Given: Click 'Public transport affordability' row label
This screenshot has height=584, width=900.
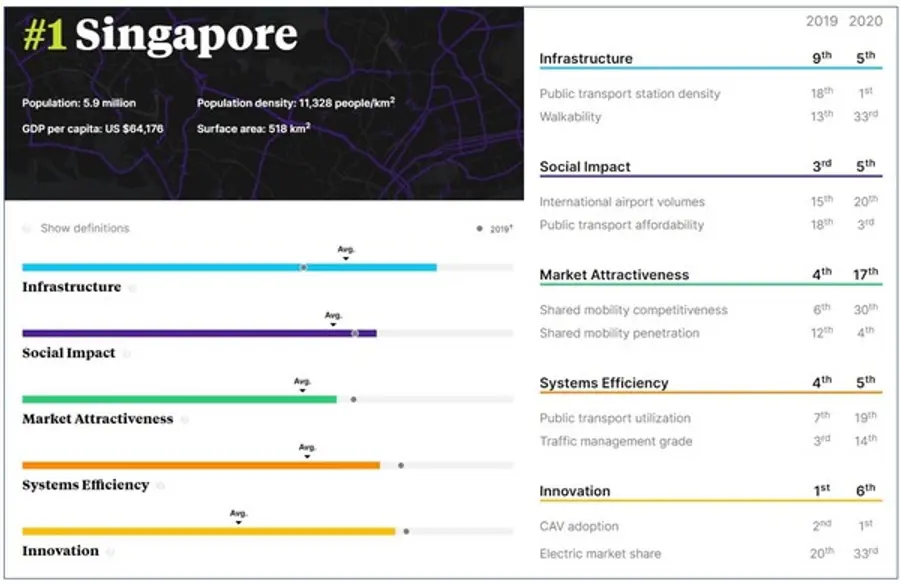Looking at the screenshot, I should pos(622,225).
